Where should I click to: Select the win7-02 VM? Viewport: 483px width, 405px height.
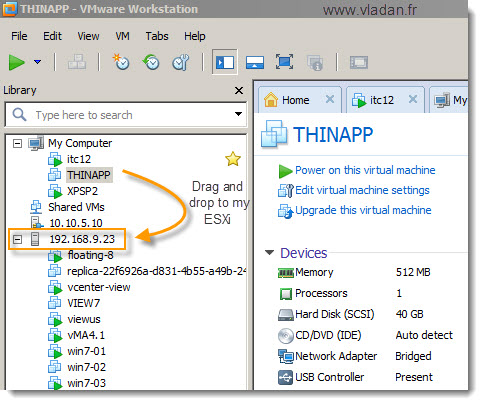click(86, 367)
